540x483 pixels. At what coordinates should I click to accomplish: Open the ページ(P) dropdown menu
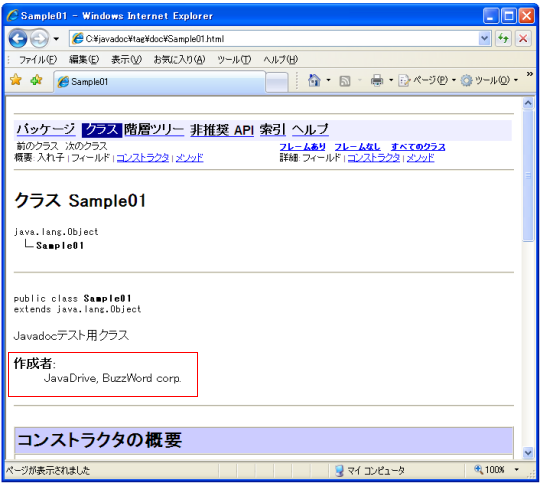[427, 81]
